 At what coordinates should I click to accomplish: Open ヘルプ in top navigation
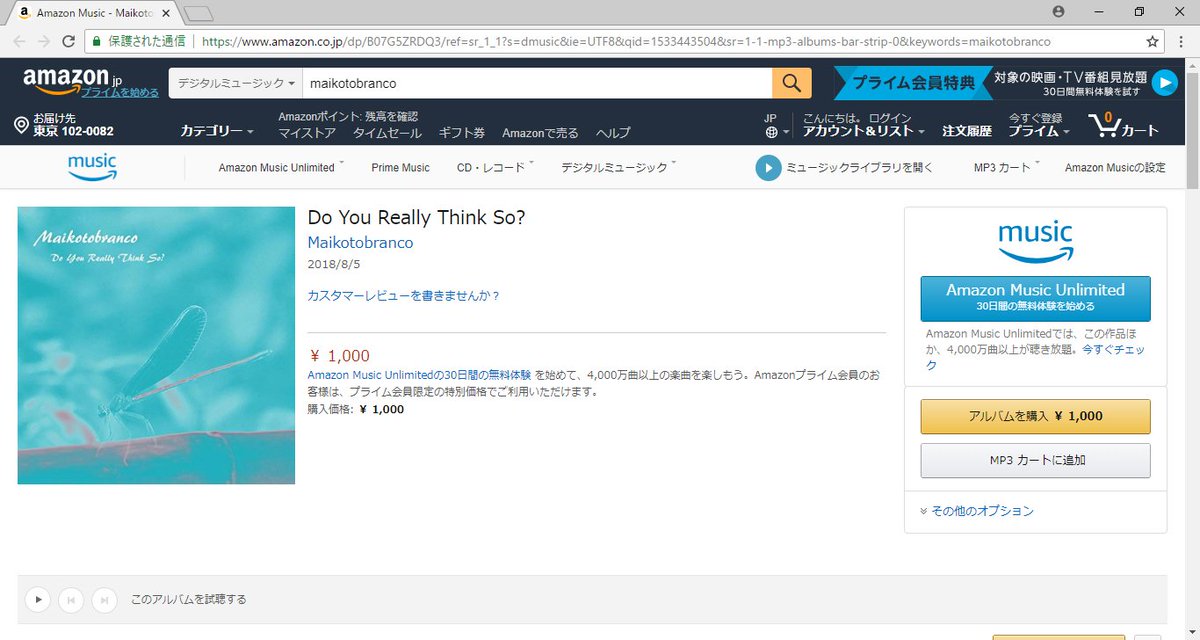pos(613,133)
